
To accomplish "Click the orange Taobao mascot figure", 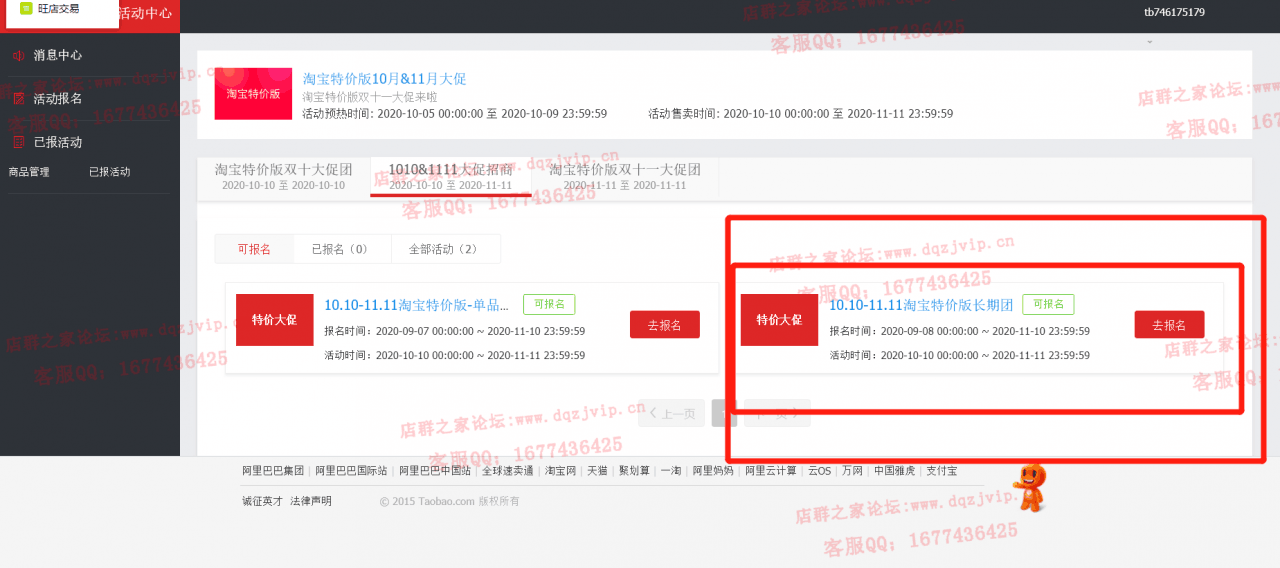I will point(1029,487).
